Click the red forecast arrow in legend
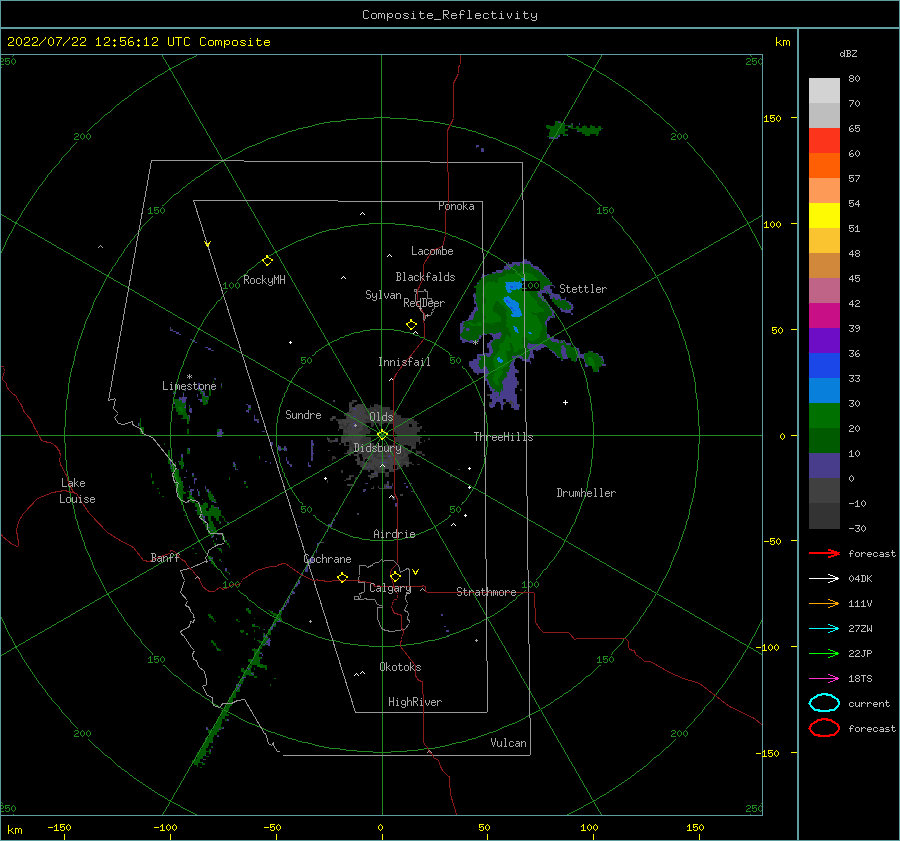The width and height of the screenshot is (900, 841). coord(824,553)
